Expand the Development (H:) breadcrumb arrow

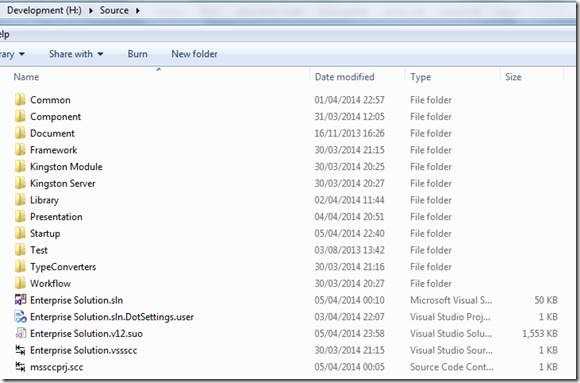[91, 11]
